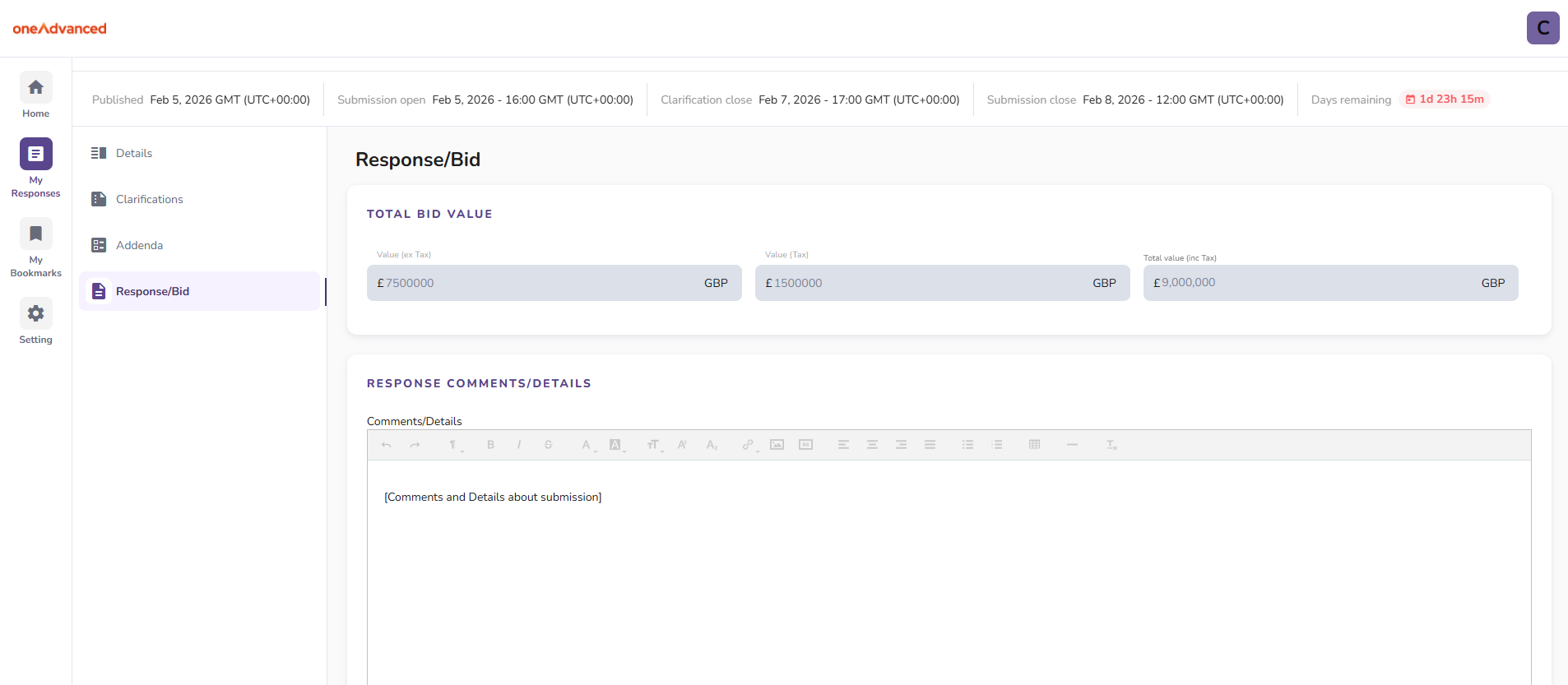Align text center
The image size is (1568, 685).
pos(872,445)
